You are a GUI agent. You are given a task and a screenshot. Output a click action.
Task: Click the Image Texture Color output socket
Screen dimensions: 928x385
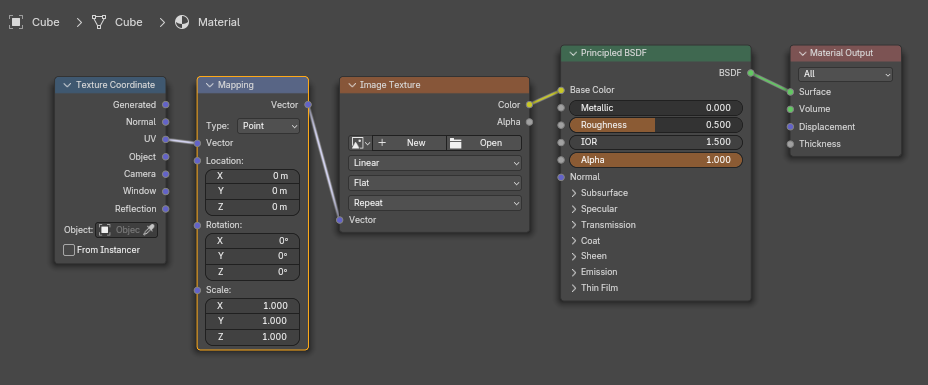point(529,105)
